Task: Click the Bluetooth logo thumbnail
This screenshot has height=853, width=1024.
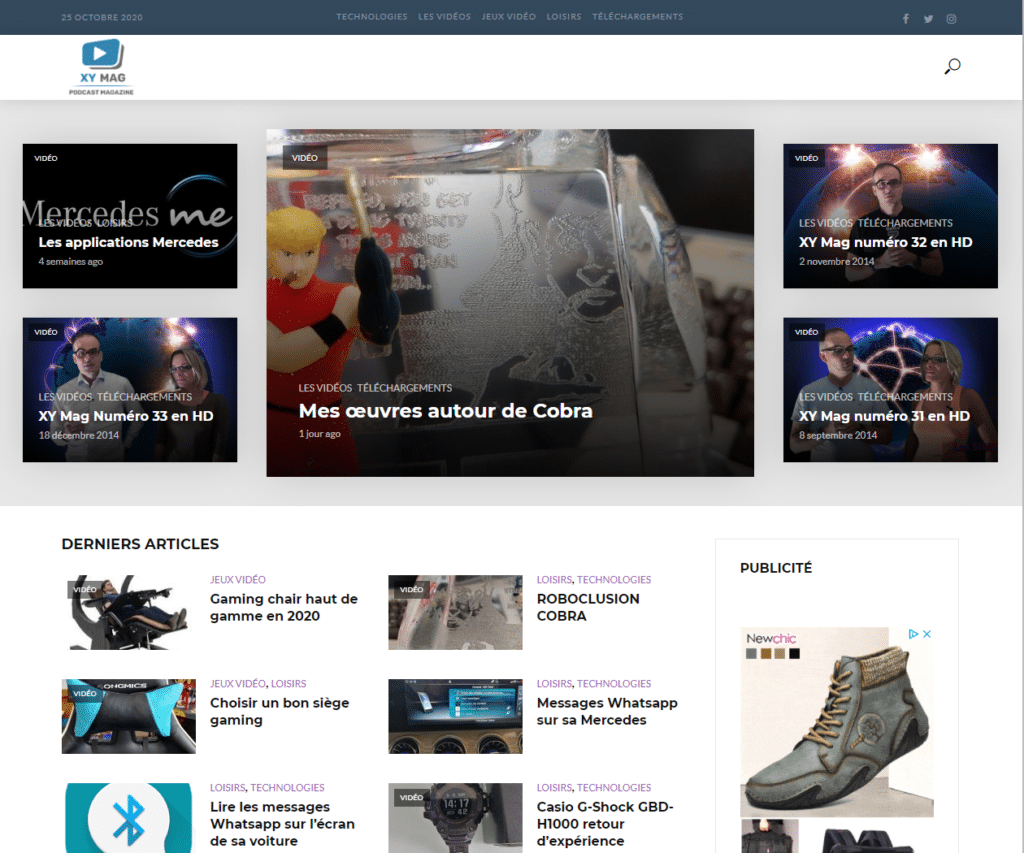Action: (129, 818)
